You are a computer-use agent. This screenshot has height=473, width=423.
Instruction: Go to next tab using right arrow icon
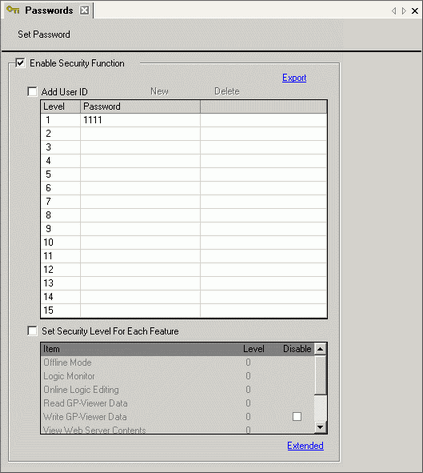404,11
